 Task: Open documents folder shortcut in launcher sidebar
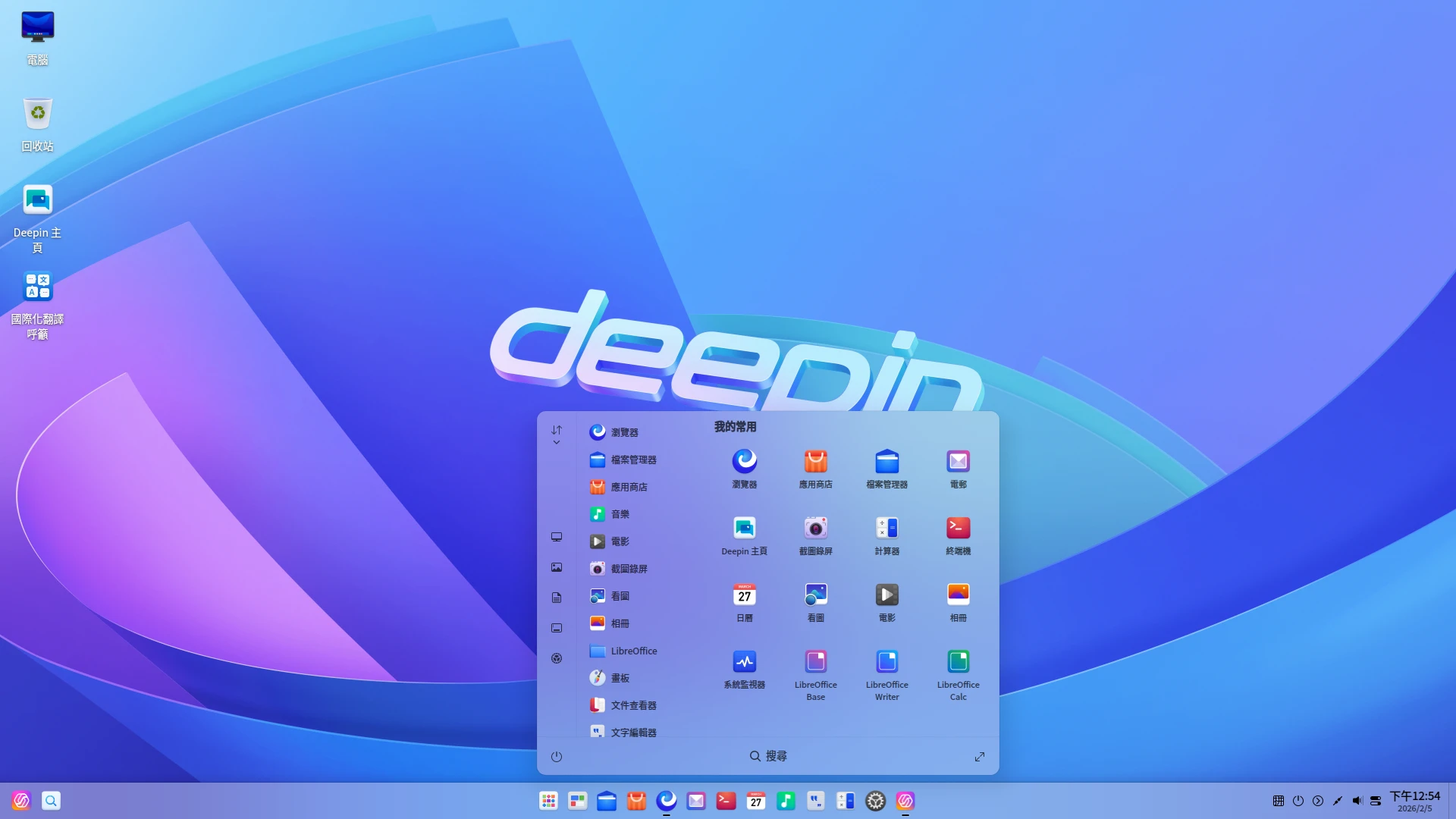[x=557, y=598]
